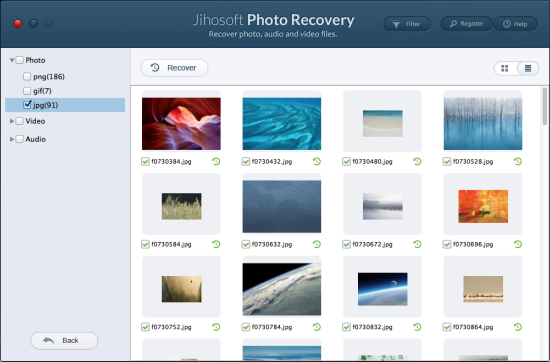Image resolution: width=550 pixels, height=362 pixels.
Task: Open the beach shoreline thumbnail f0730480.jpg
Action: [x=382, y=123]
